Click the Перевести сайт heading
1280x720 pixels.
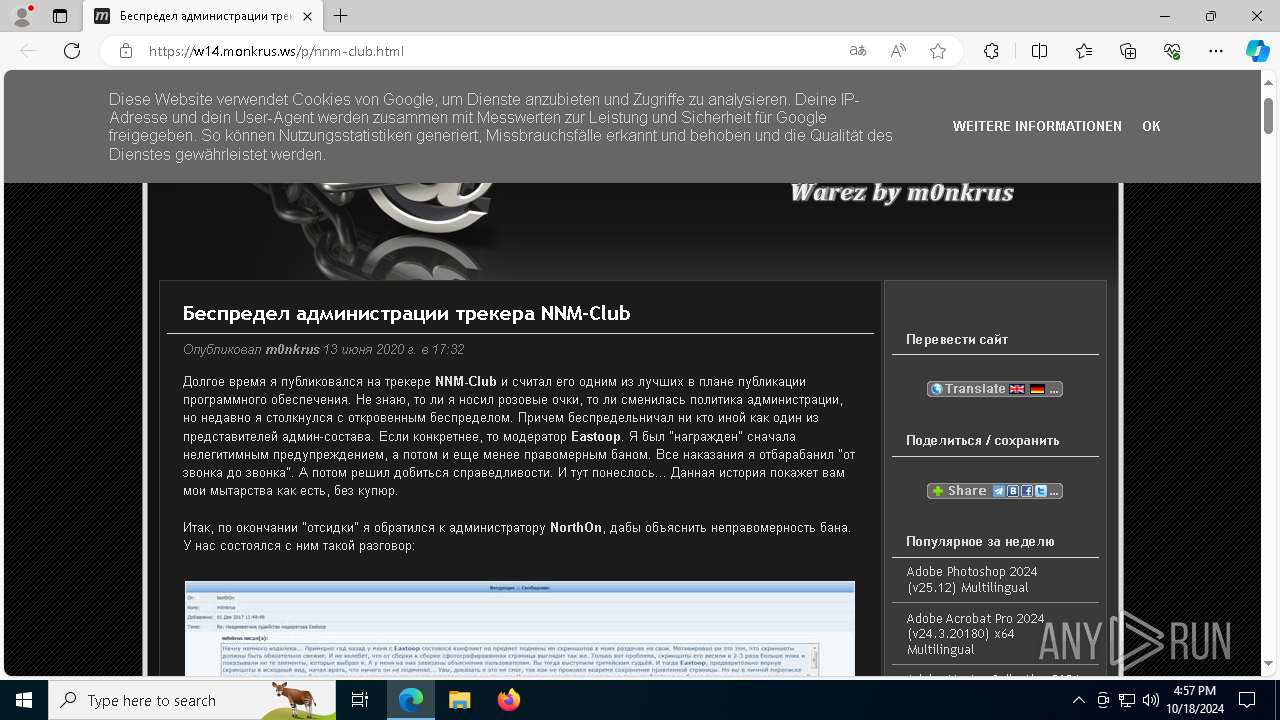(x=957, y=340)
